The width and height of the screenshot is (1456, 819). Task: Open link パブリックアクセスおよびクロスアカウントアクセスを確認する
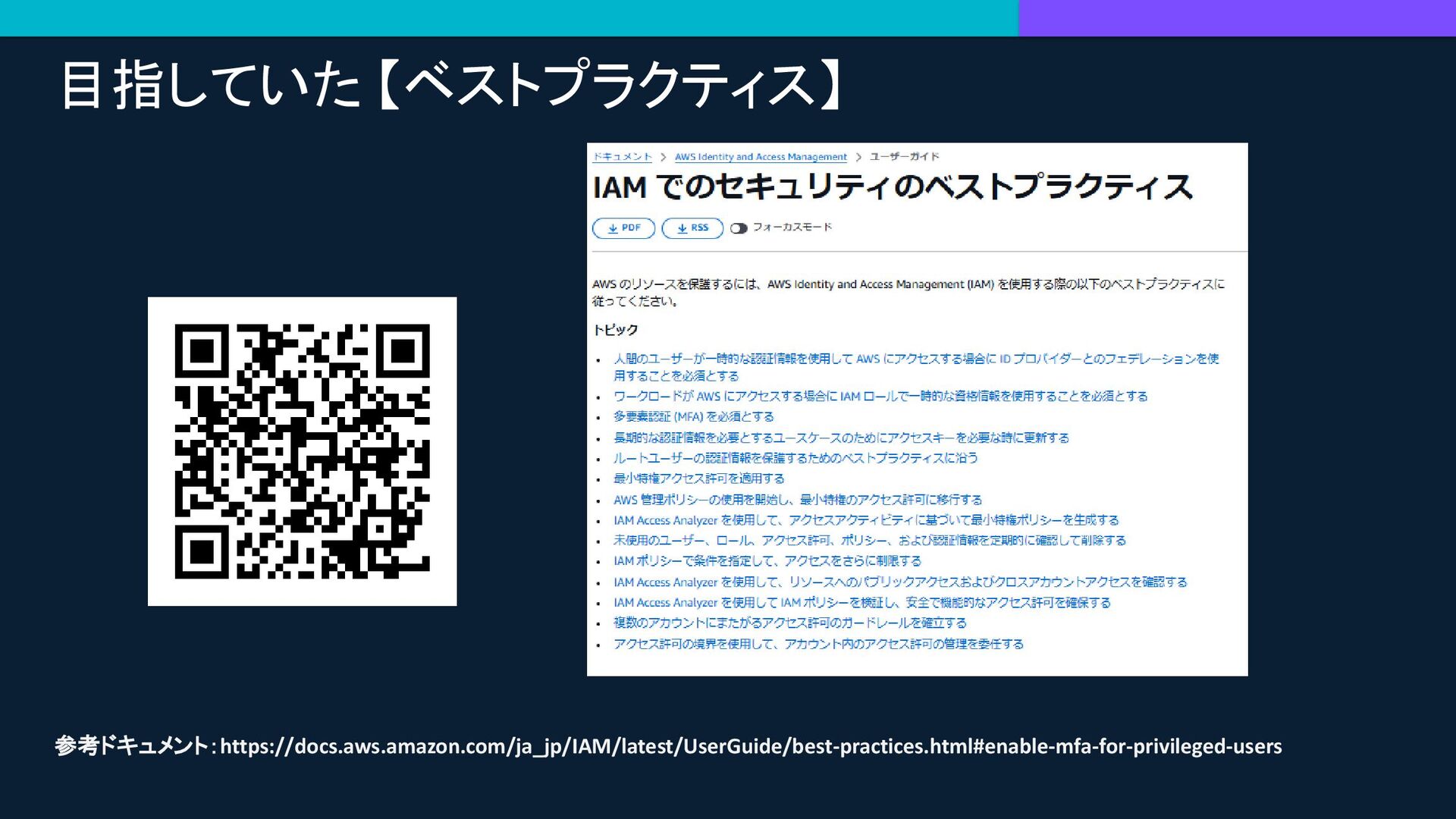click(900, 582)
